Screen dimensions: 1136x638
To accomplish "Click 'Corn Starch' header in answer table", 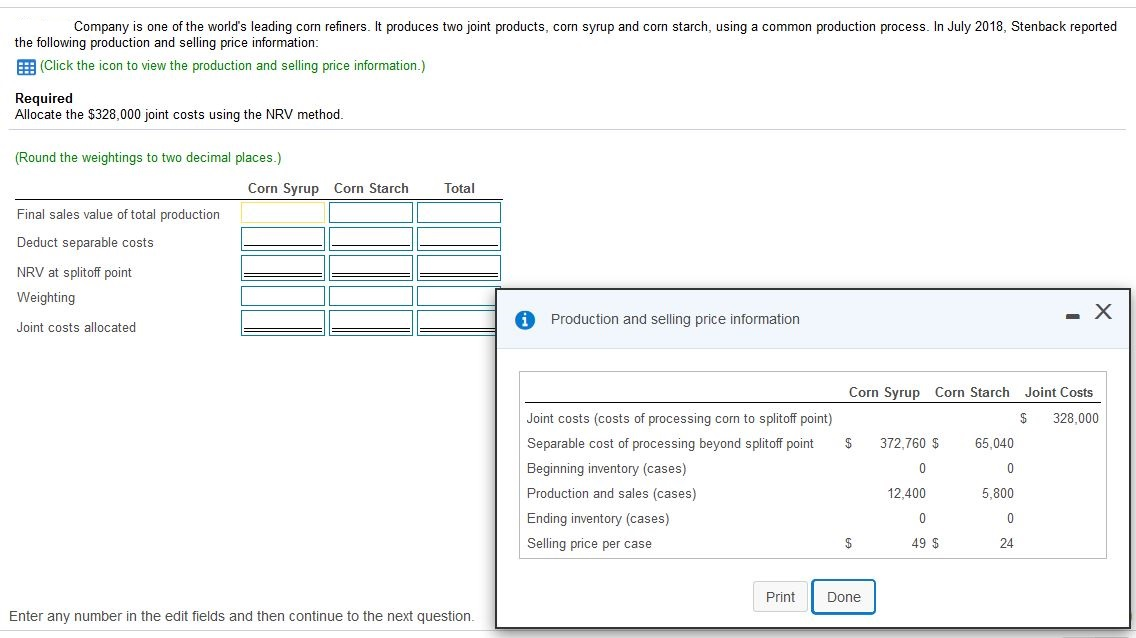I will coord(371,188).
